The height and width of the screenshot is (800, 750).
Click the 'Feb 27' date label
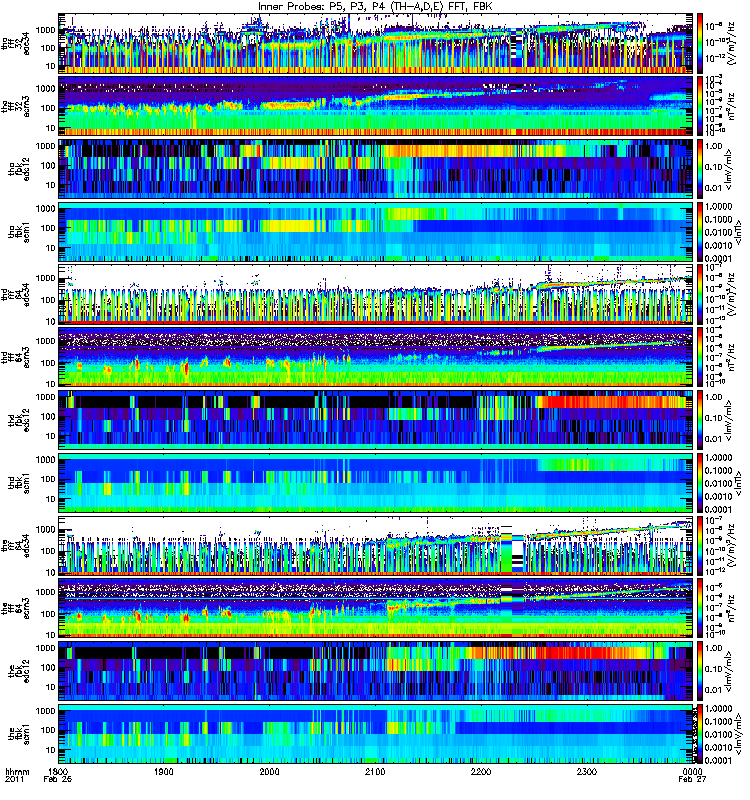coord(692,780)
